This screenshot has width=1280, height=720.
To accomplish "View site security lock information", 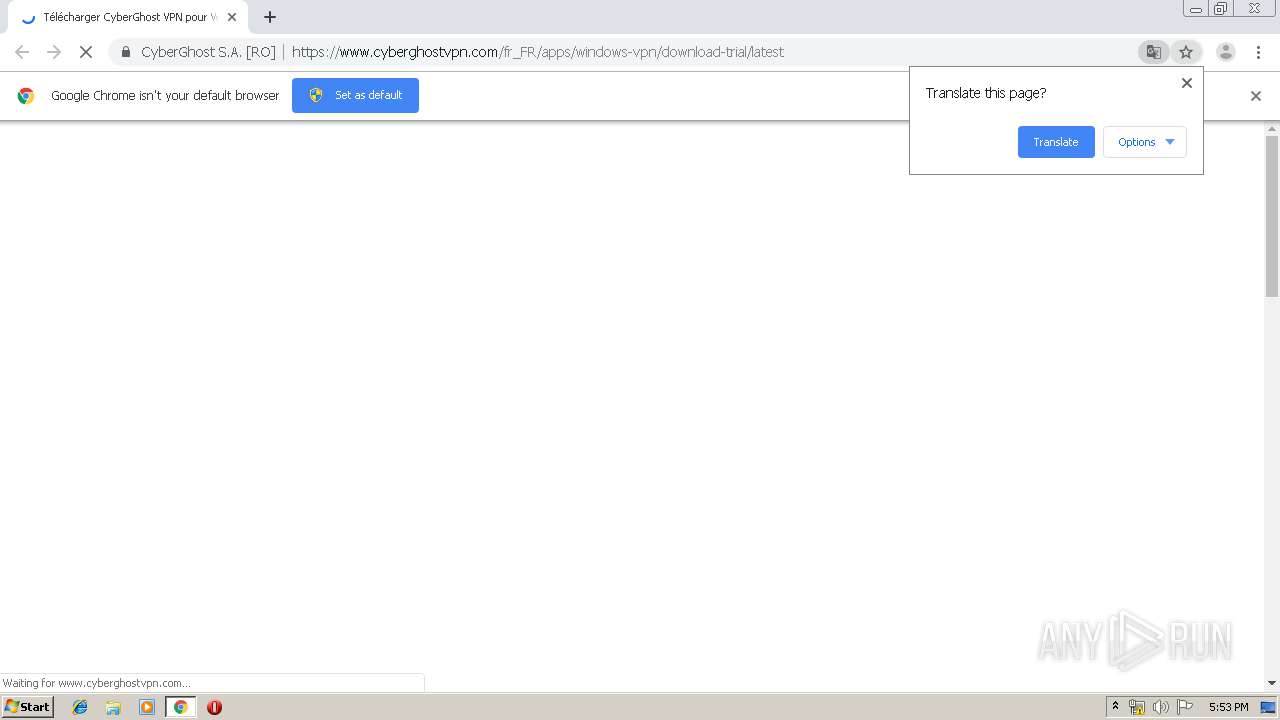I will coord(126,52).
